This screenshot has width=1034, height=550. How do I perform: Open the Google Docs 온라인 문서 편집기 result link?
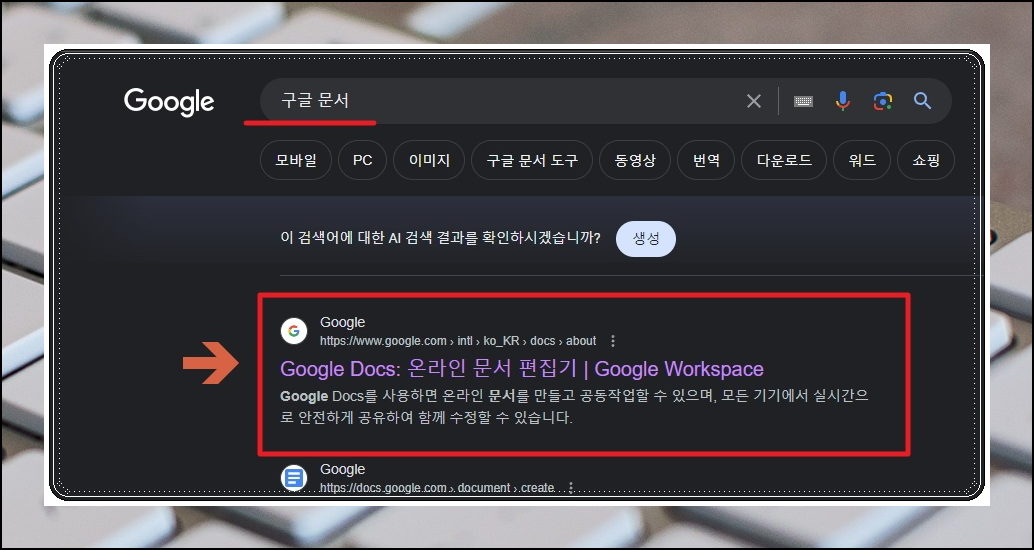click(522, 369)
